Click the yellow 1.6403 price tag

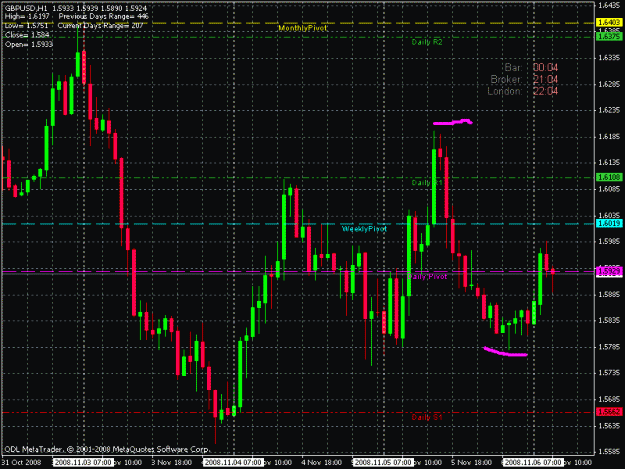tap(609, 23)
